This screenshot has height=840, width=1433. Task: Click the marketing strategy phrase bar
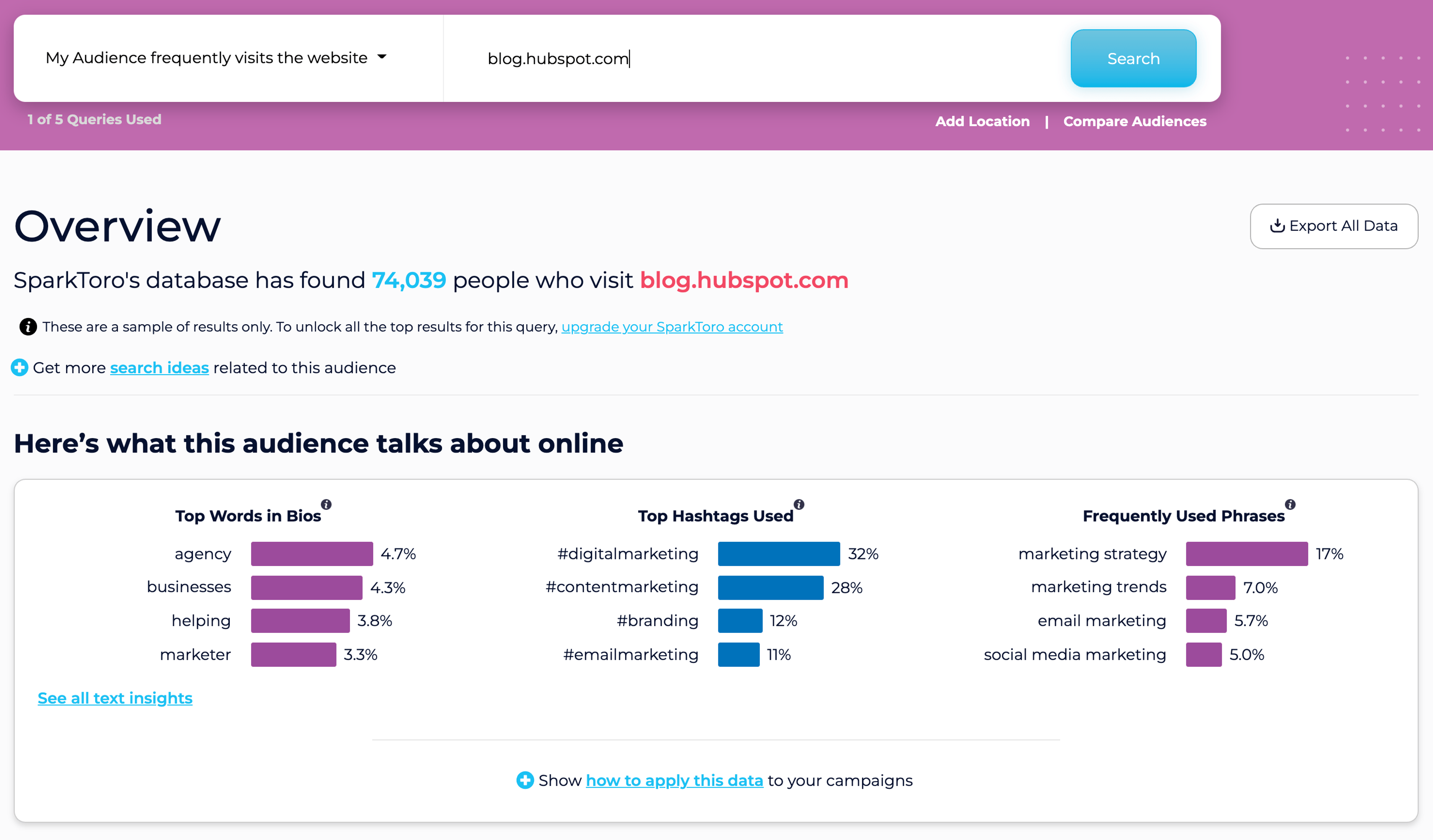pos(1247,554)
